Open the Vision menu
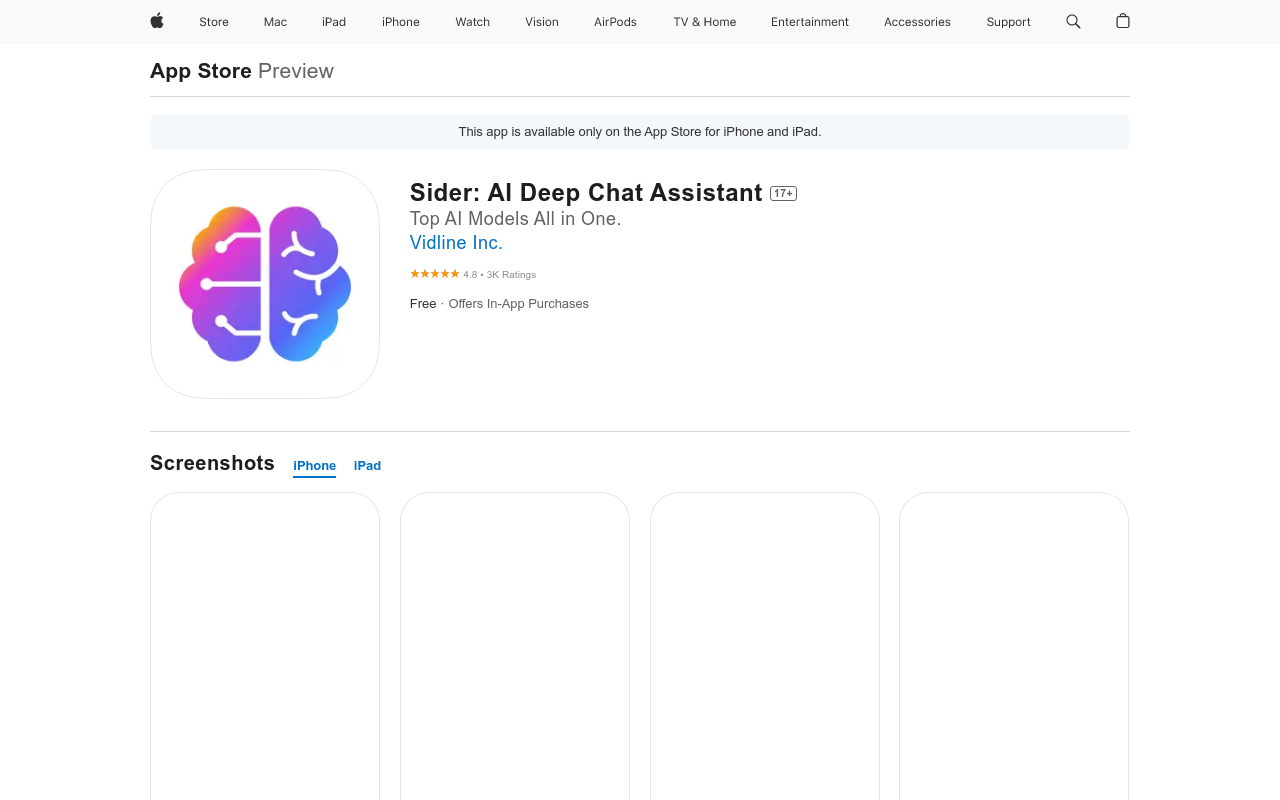The image size is (1280, 800). click(542, 22)
